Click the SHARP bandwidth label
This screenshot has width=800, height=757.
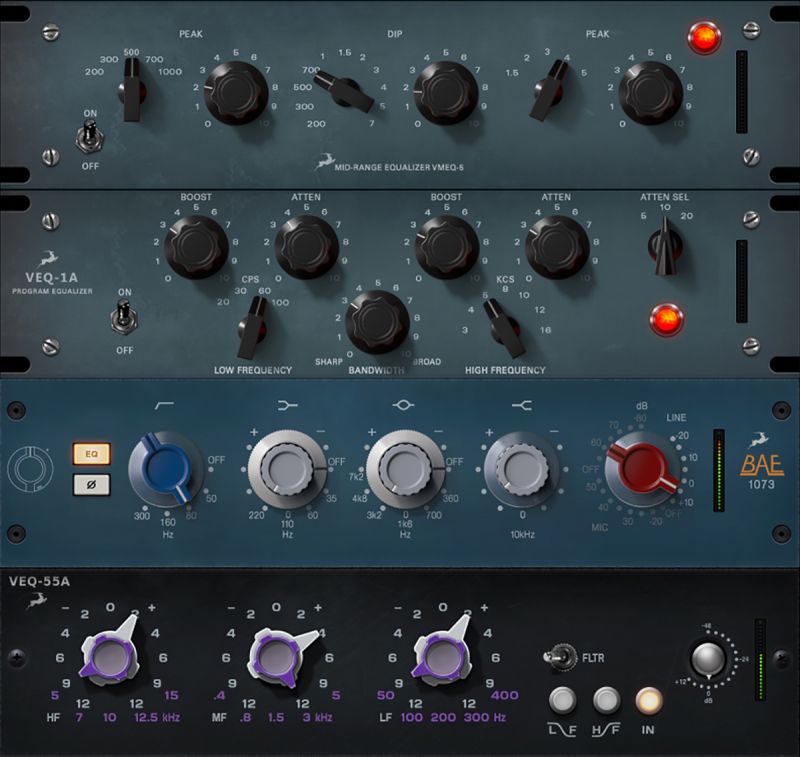[x=329, y=362]
